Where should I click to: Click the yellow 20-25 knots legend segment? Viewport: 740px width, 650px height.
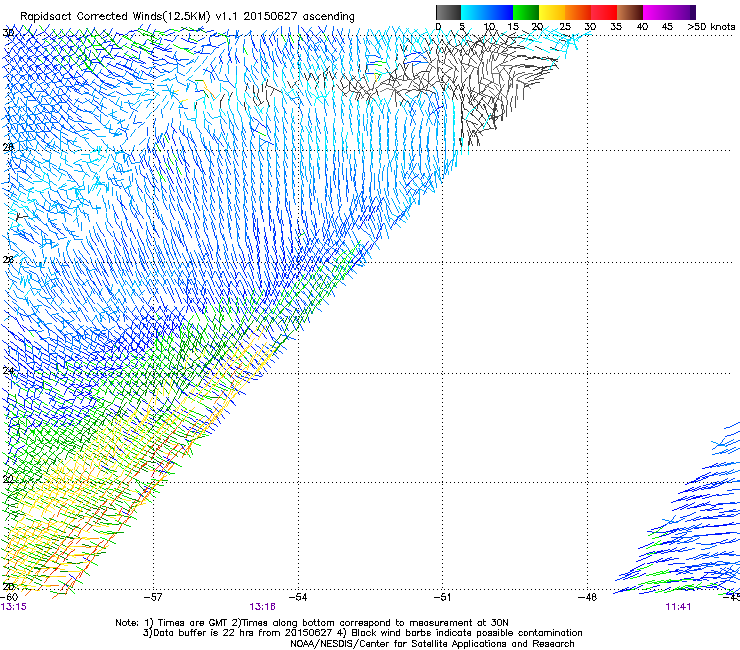coord(552,12)
